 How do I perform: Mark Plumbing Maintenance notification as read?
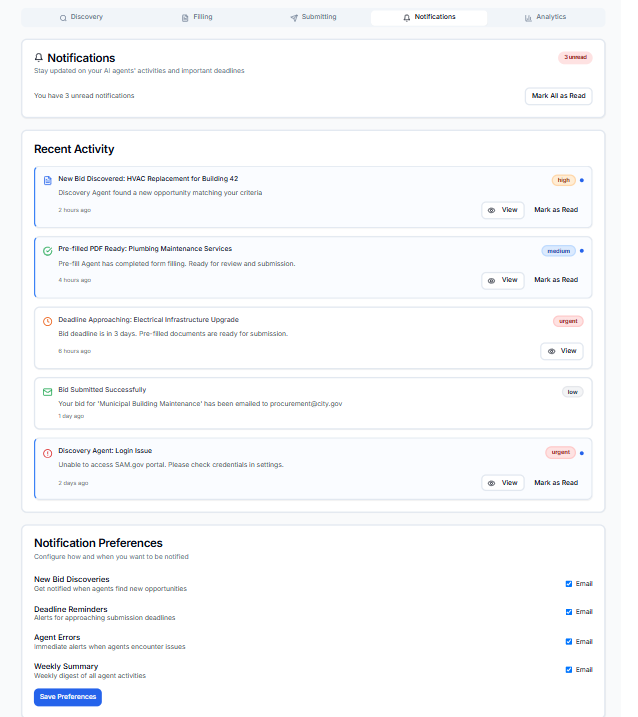[x=556, y=280]
